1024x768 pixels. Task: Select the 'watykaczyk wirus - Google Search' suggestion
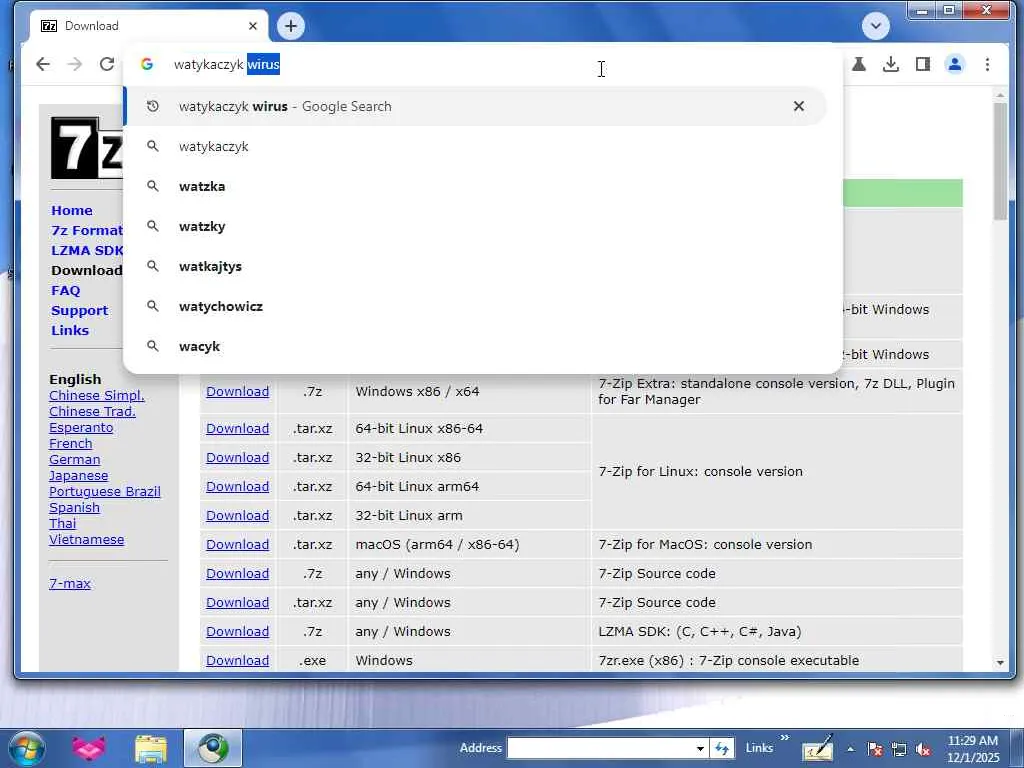(x=475, y=106)
